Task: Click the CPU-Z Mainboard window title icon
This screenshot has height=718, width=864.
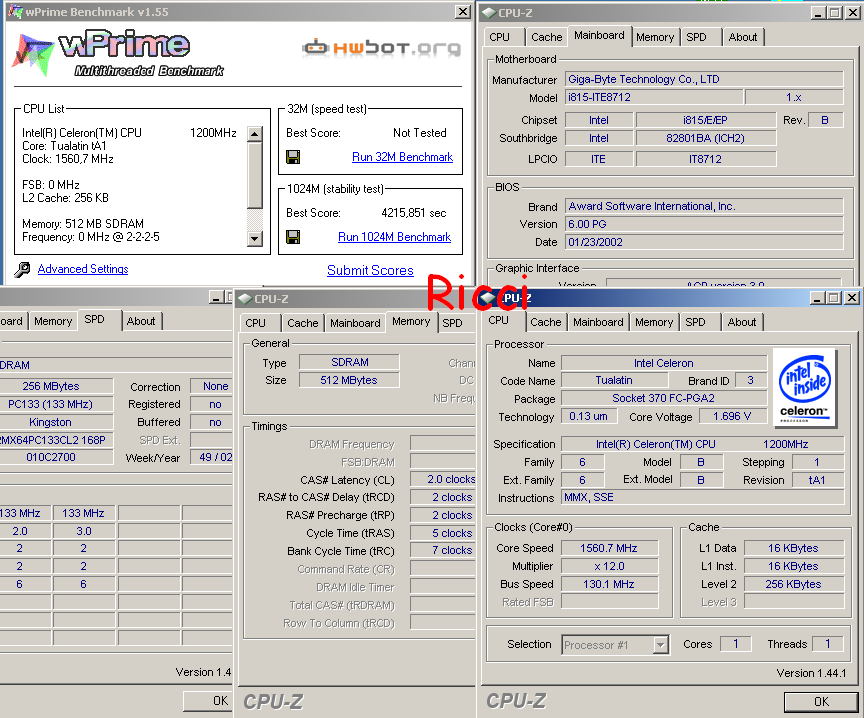Action: (x=488, y=13)
